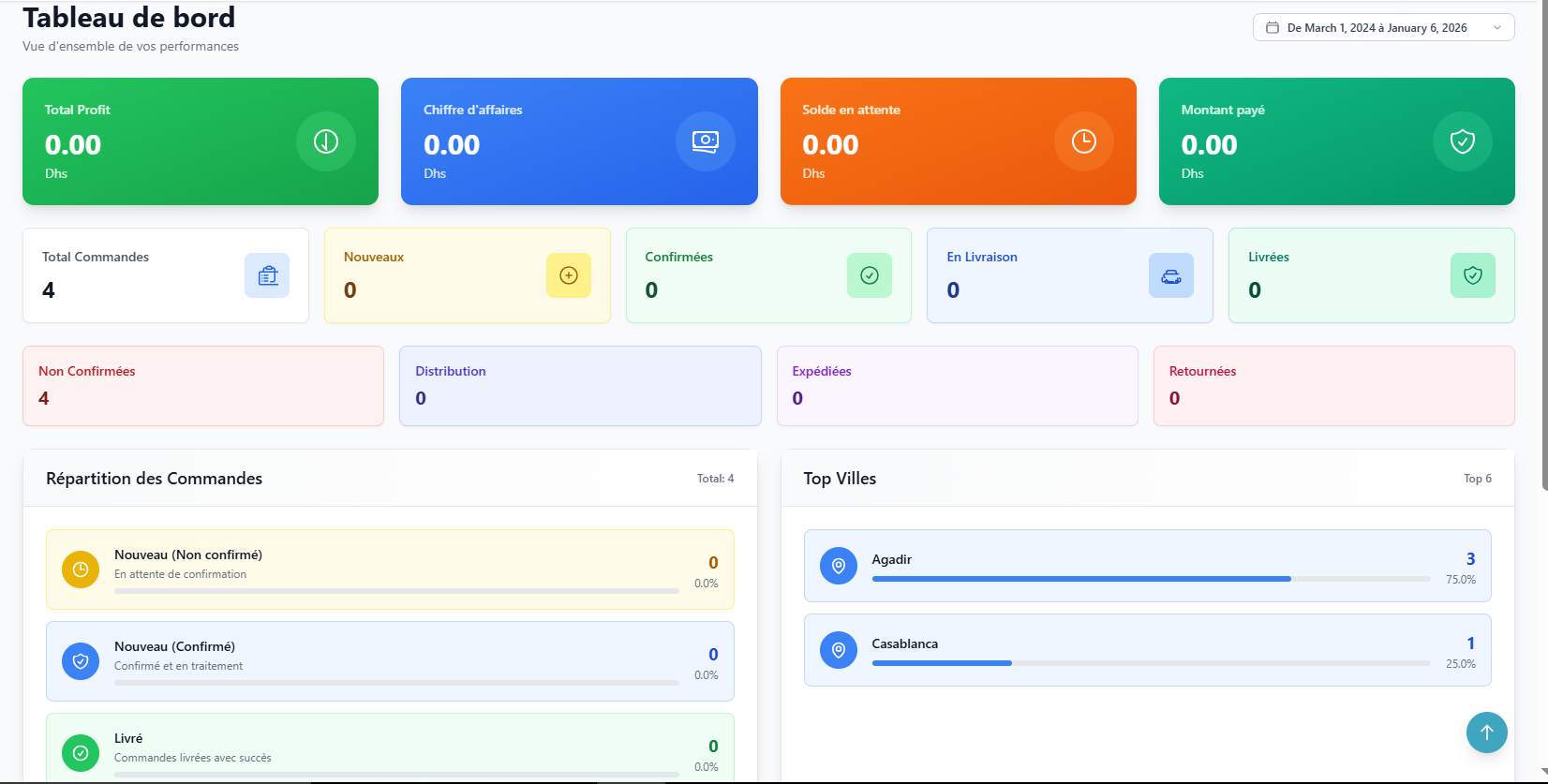Click the Solde en attente clock icon
The image size is (1548, 784).
1083,141
